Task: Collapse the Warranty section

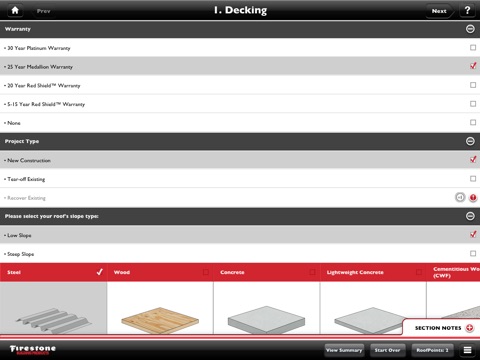Action: pos(470,29)
